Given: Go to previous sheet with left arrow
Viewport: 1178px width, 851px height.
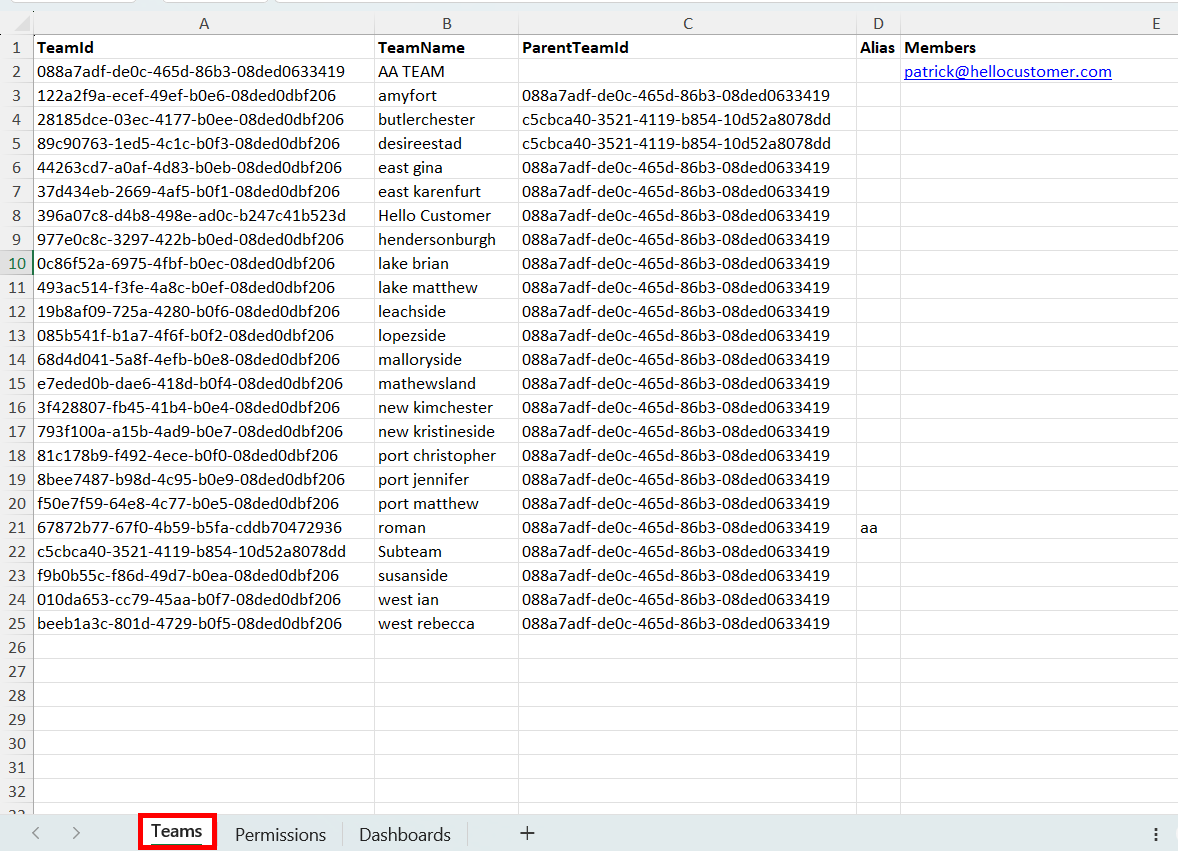Looking at the screenshot, I should pos(35,833).
